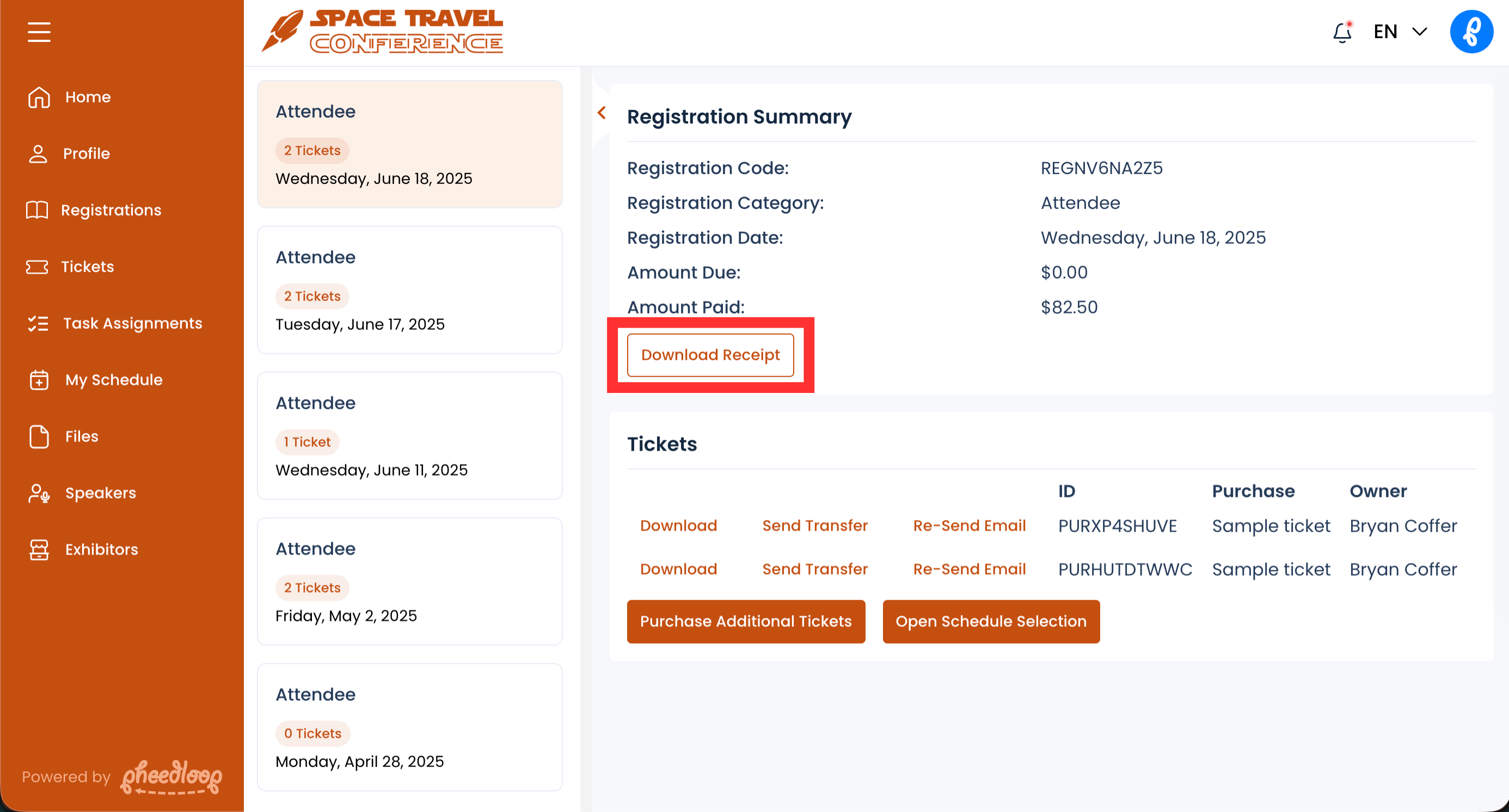1509x812 pixels.
Task: Open the blue user avatar icon
Action: point(1471,32)
